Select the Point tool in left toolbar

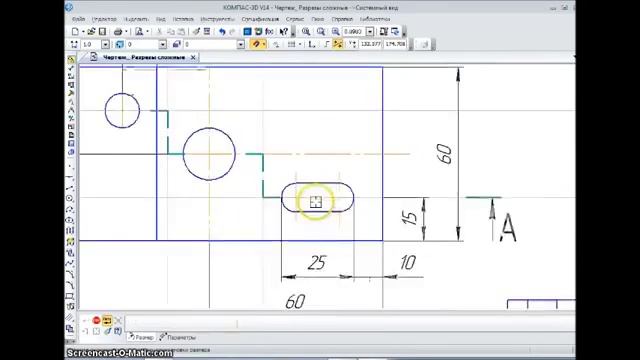point(70,167)
